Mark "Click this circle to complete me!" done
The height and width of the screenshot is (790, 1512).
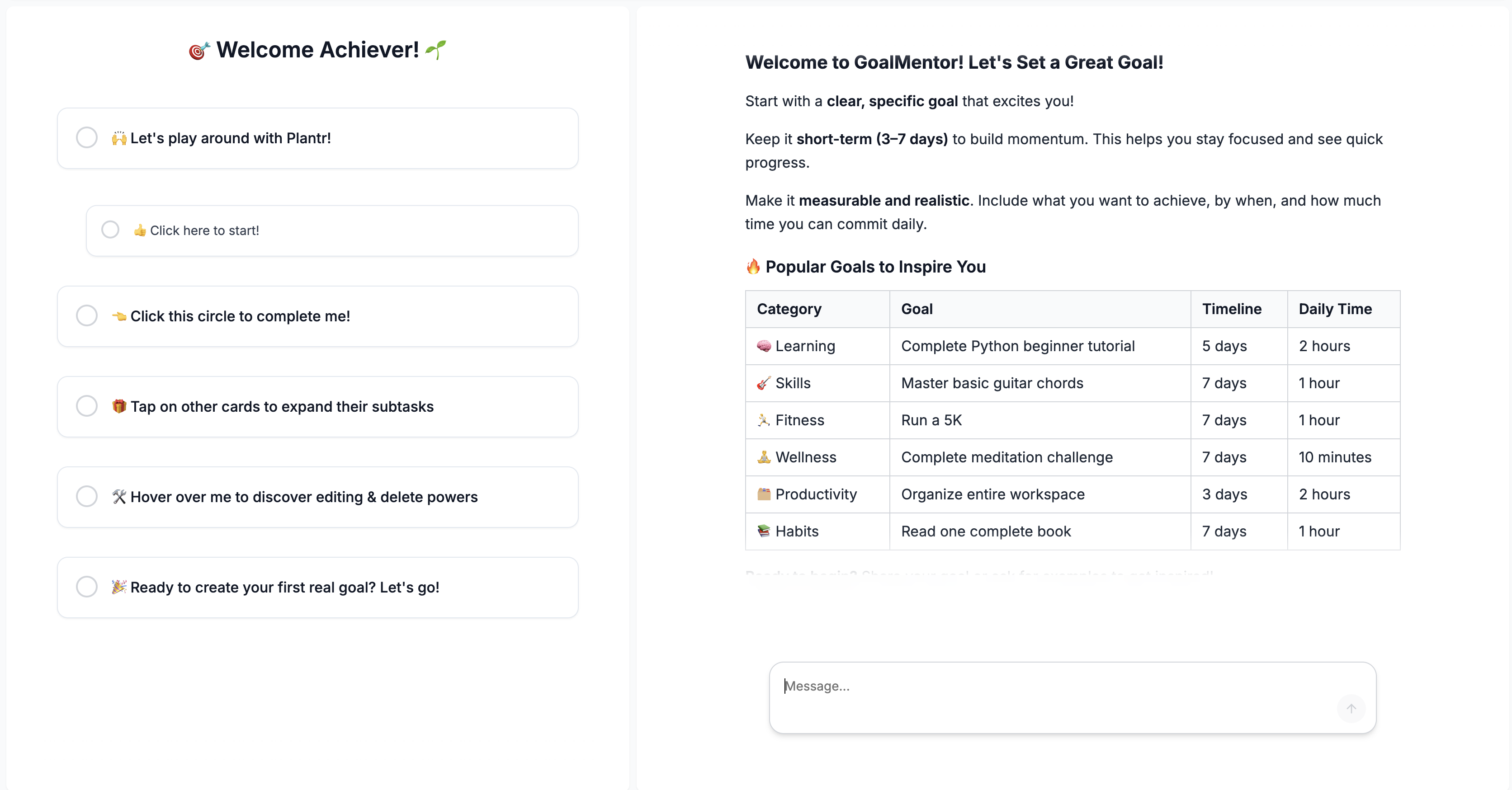pyautogui.click(x=87, y=315)
